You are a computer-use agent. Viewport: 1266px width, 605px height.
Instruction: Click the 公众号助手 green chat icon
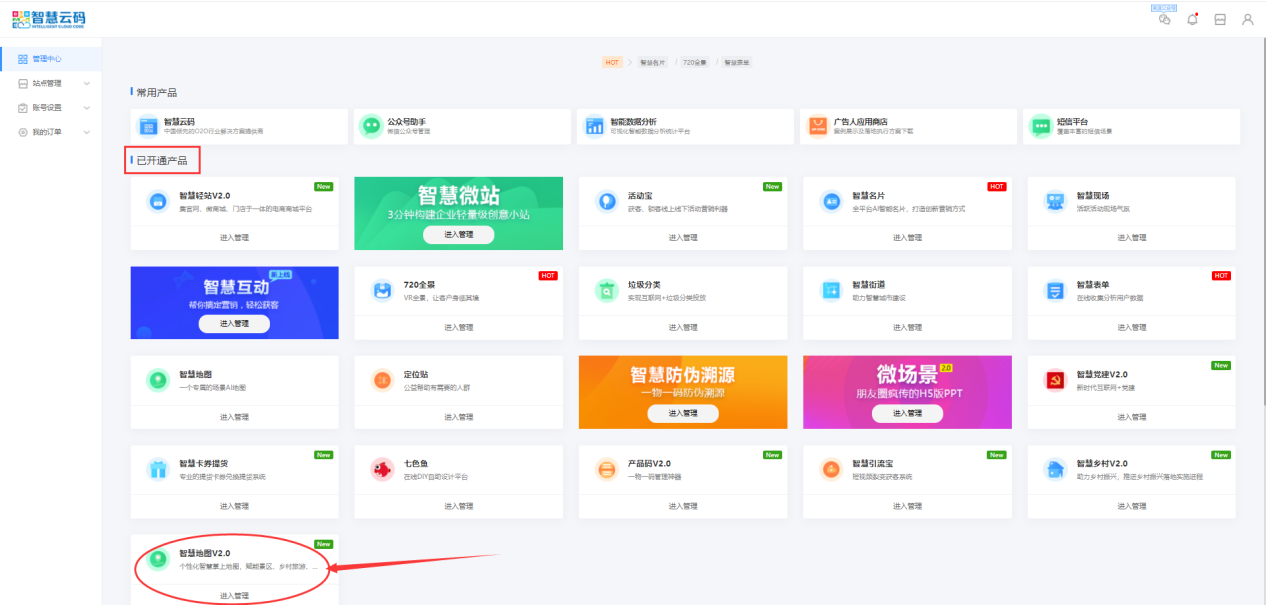tap(371, 126)
